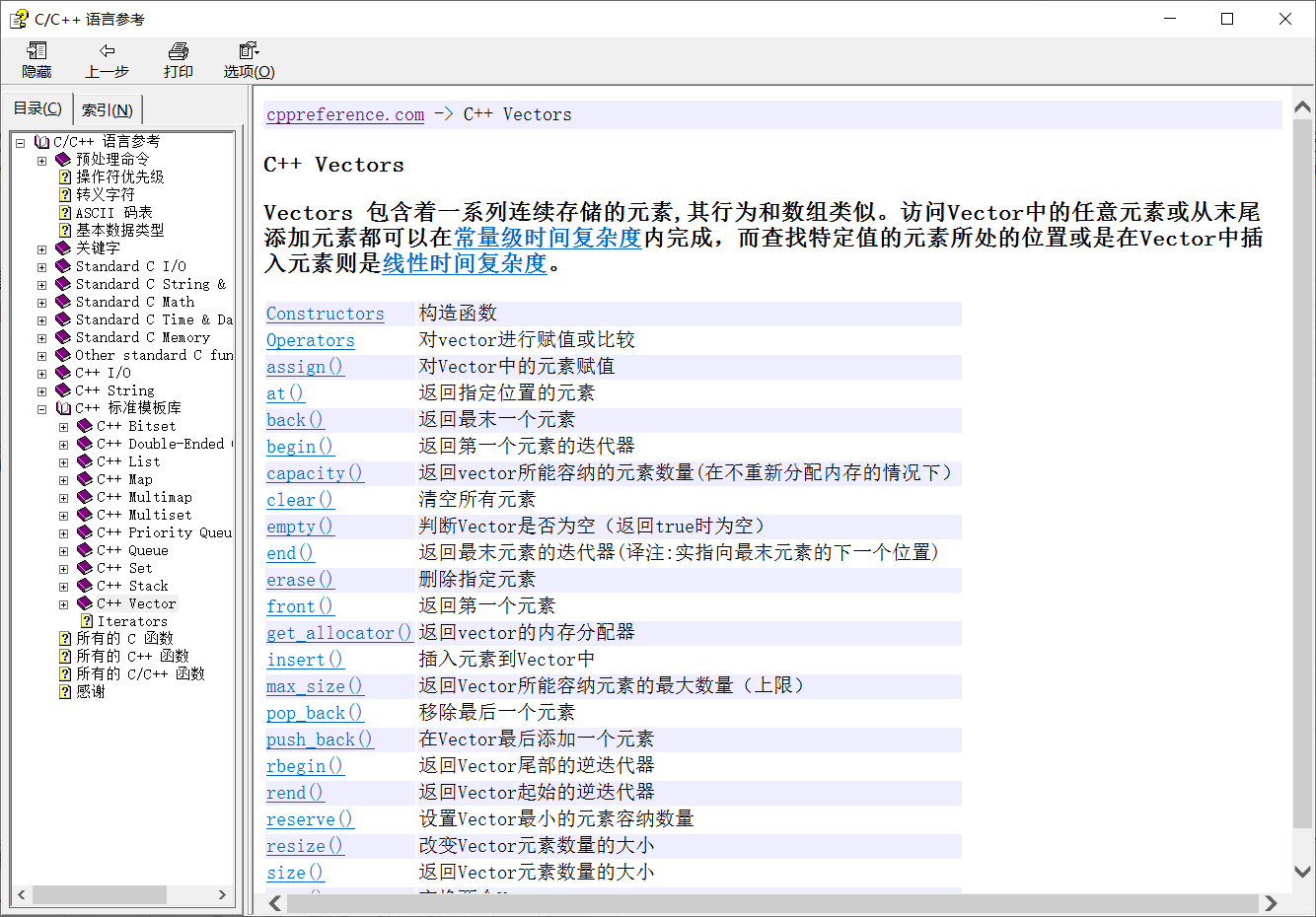This screenshot has width=1316, height=917.
Task: Click the book icon beside 关键字
Action: 64,248
